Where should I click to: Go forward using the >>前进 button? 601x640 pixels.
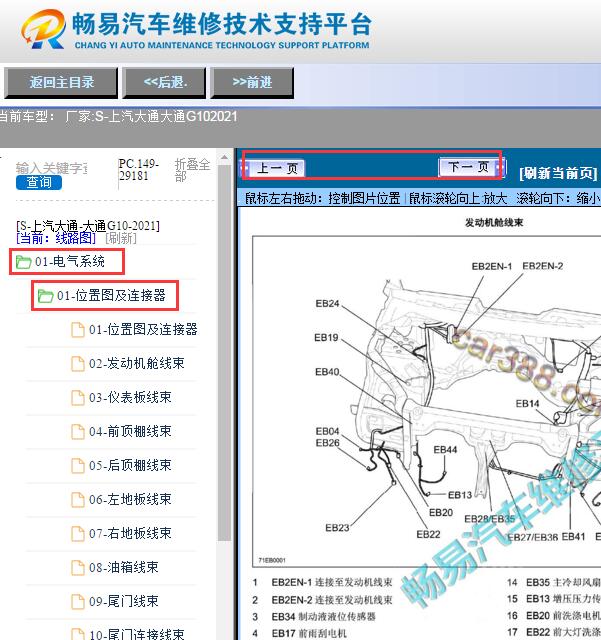(252, 83)
